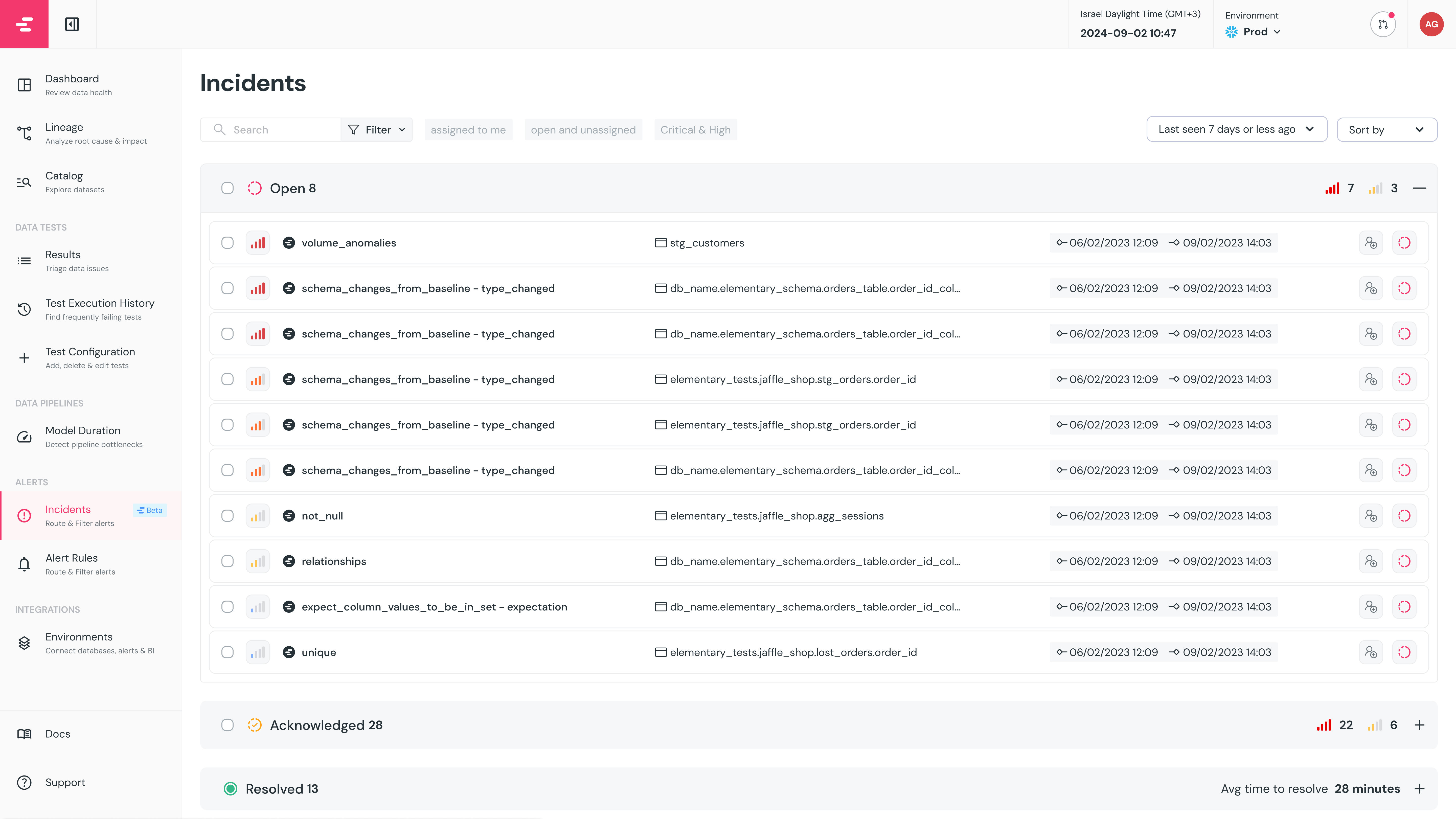The height and width of the screenshot is (819, 1456).
Task: Click the Beta badge next to Incidents
Action: point(150,510)
